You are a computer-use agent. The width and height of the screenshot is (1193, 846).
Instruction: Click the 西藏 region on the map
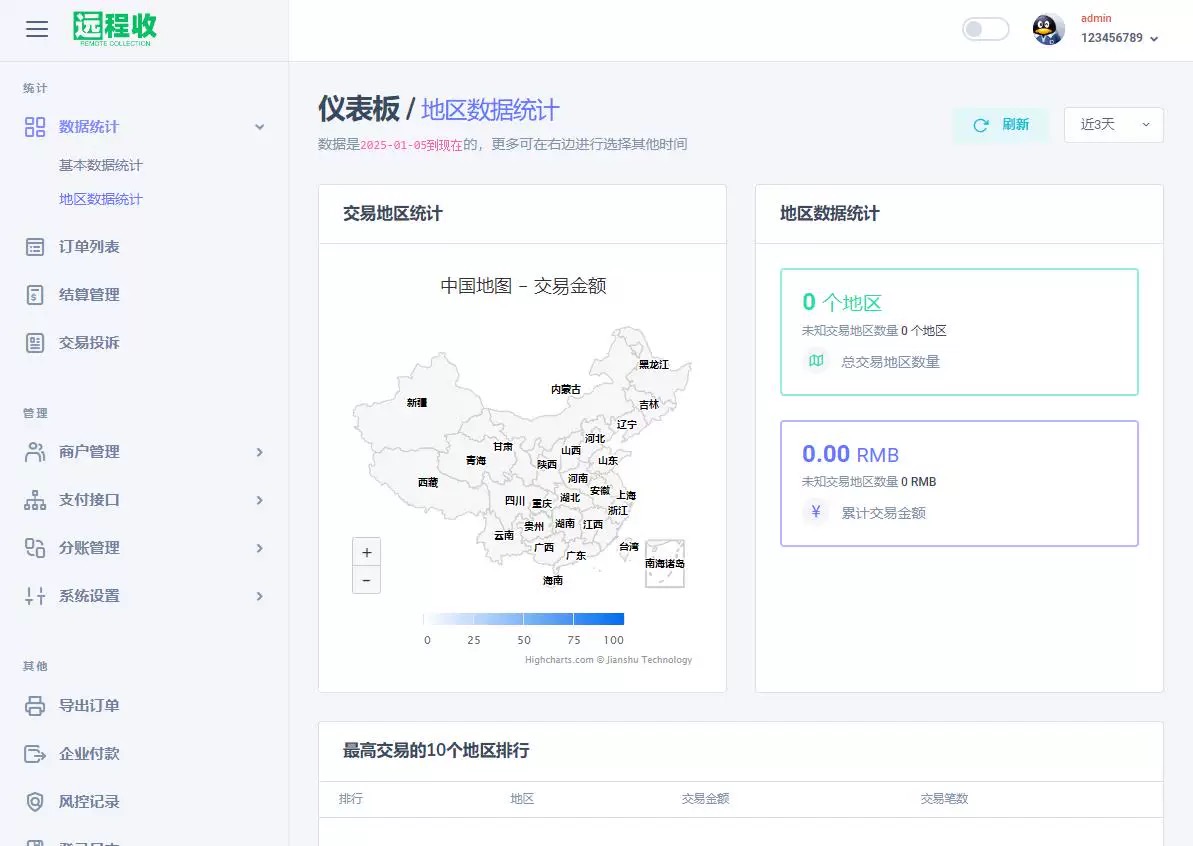428,482
